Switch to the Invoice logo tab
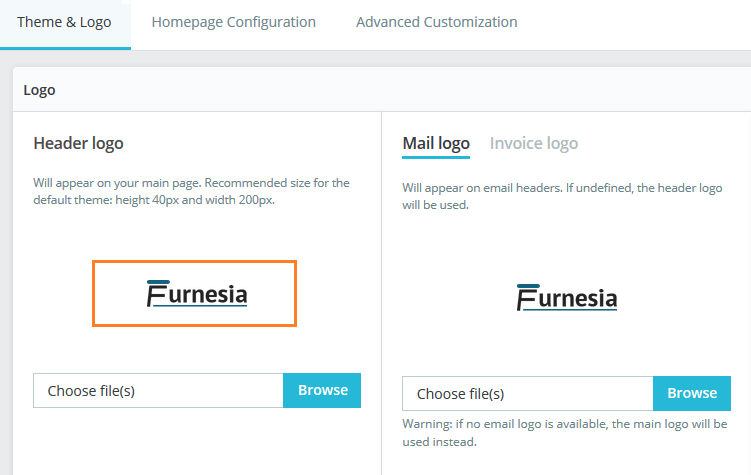This screenshot has width=751, height=475. click(x=534, y=144)
